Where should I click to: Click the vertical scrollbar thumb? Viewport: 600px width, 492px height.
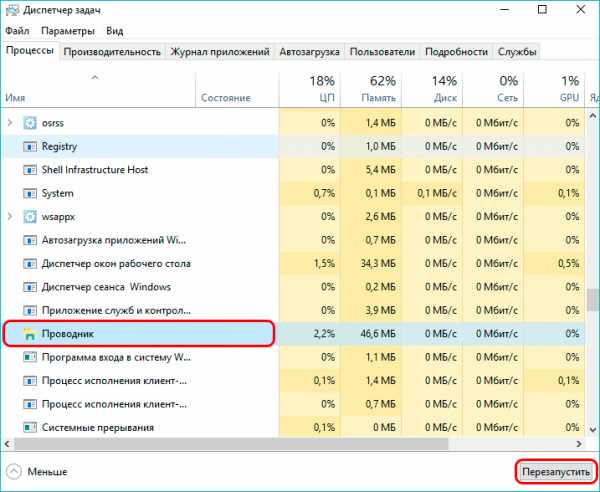[593, 300]
